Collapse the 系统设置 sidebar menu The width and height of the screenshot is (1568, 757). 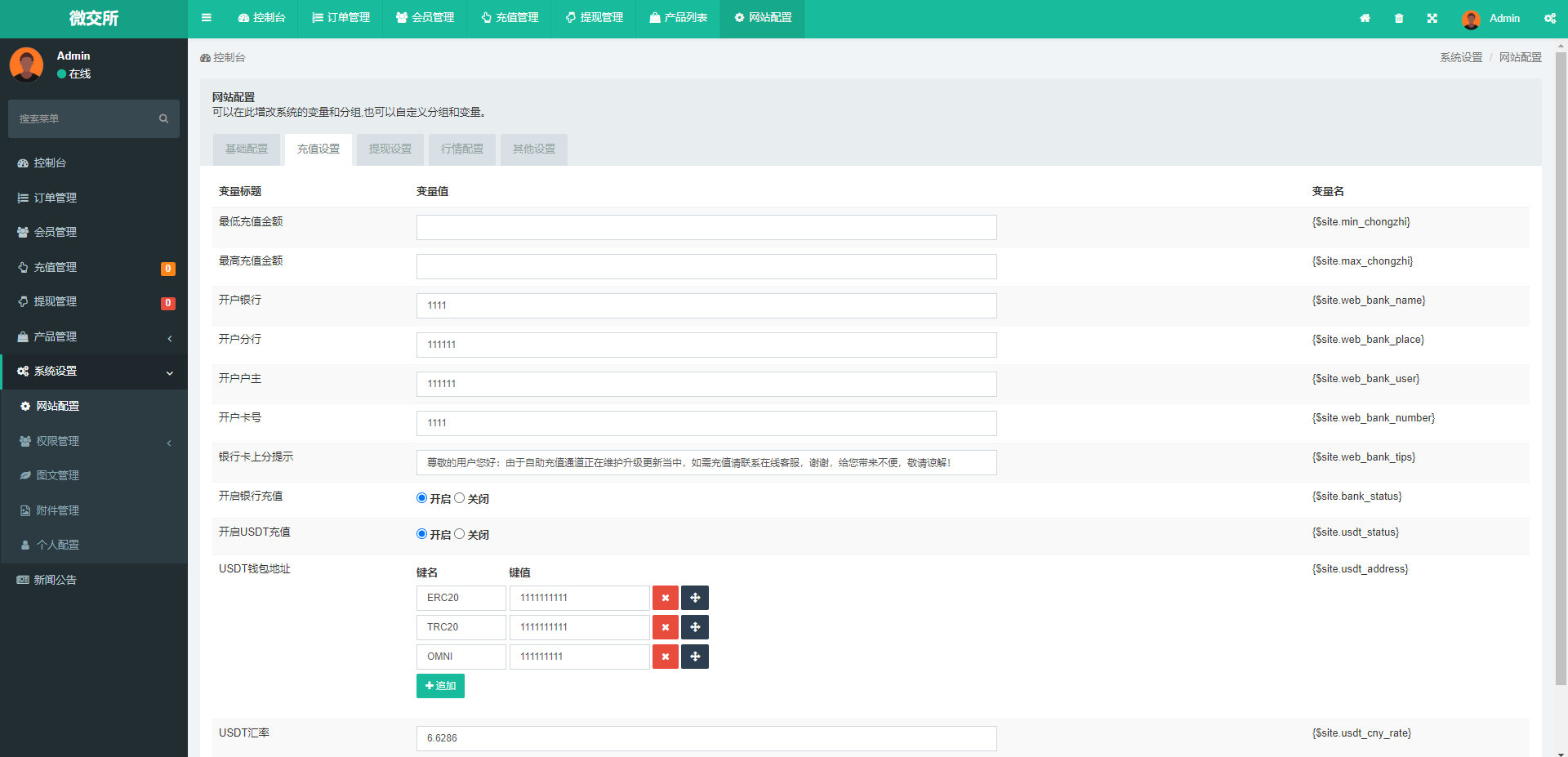click(94, 372)
